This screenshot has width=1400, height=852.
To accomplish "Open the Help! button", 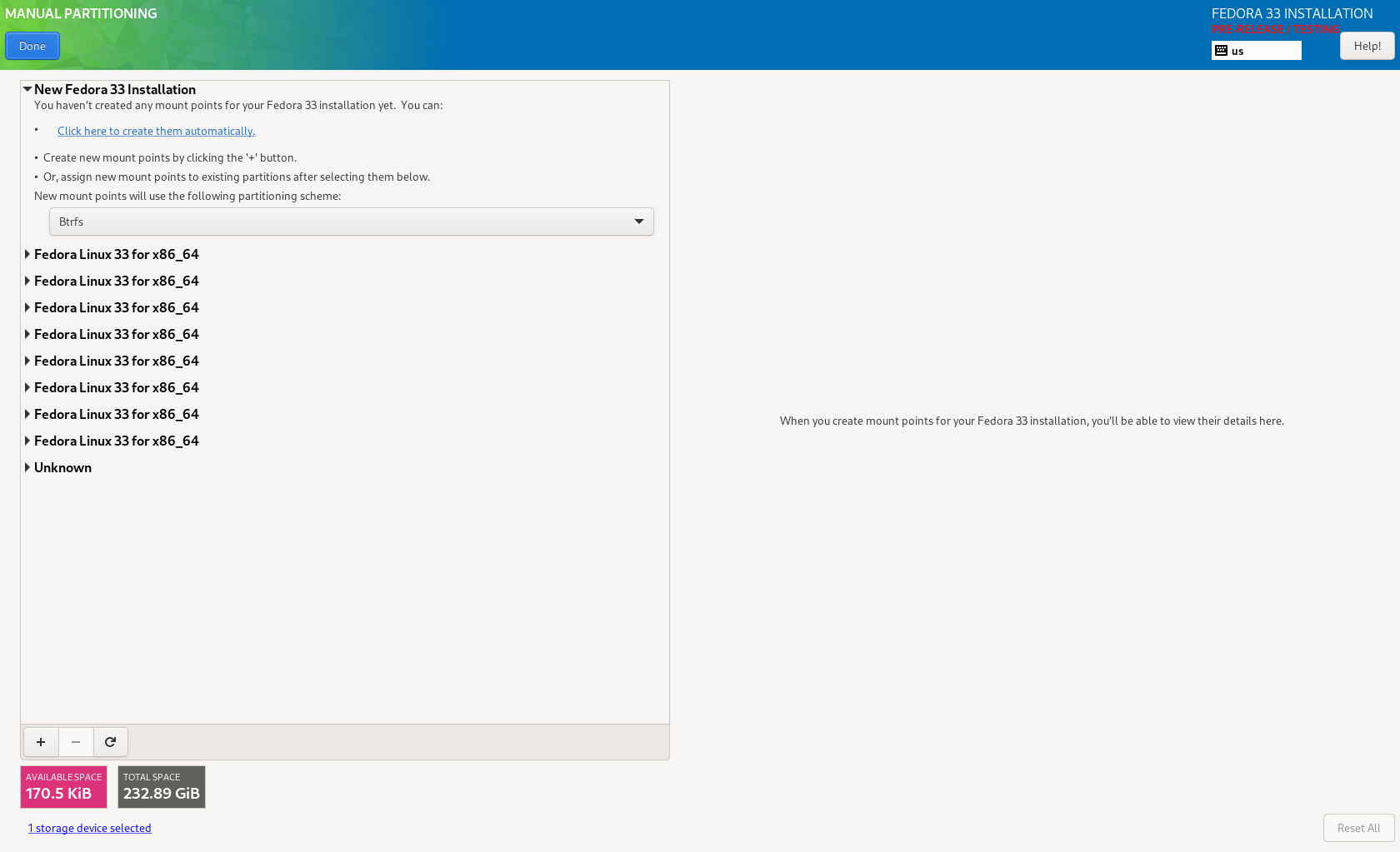I will click(1367, 46).
